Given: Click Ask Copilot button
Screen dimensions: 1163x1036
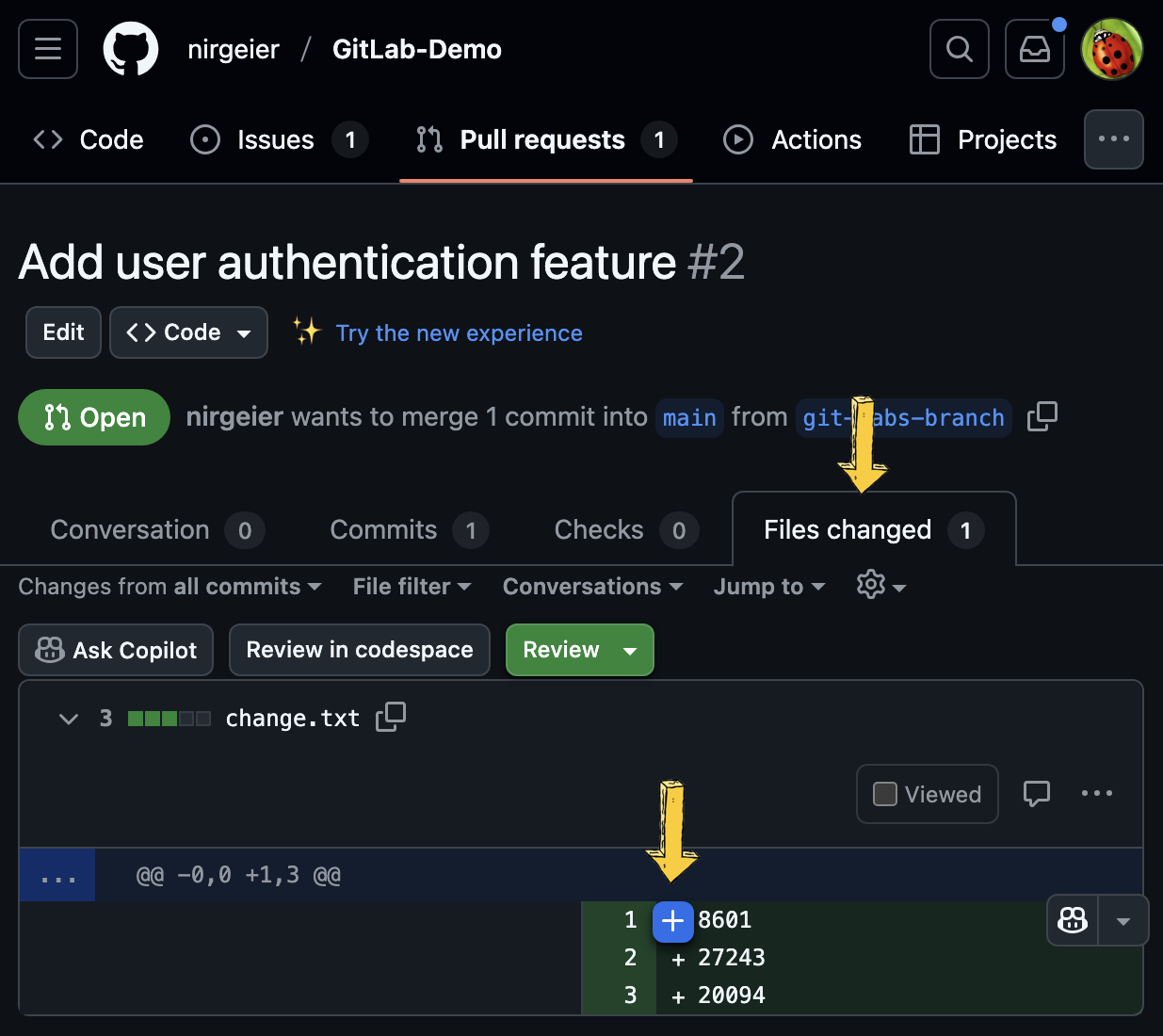Looking at the screenshot, I should click(x=116, y=650).
